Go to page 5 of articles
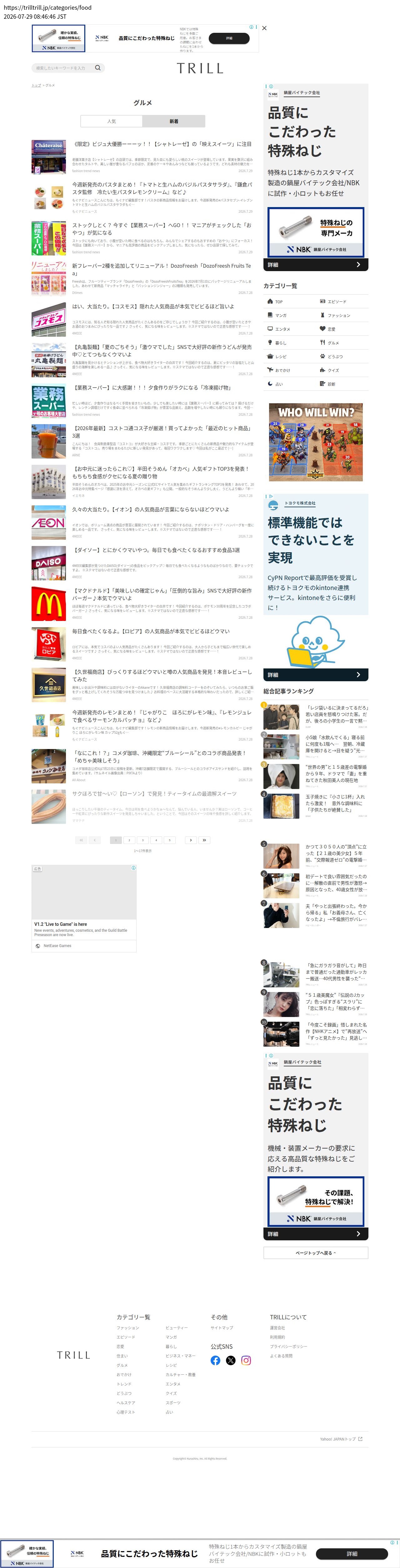 click(x=169, y=840)
